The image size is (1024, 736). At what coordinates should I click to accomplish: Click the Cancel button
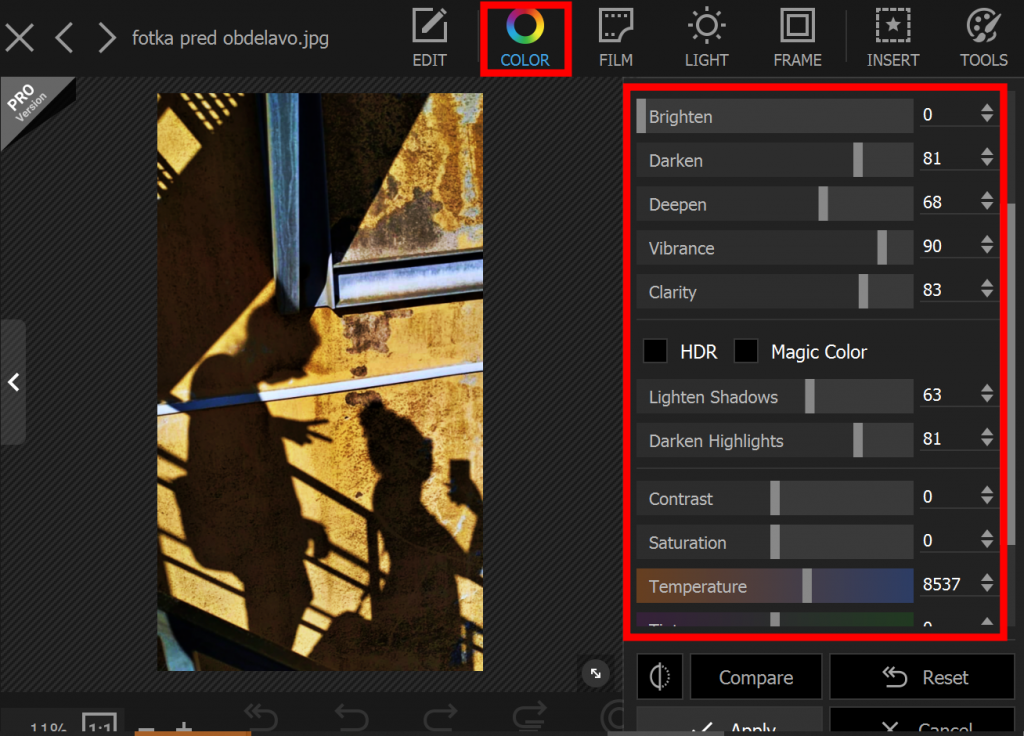pos(922,721)
